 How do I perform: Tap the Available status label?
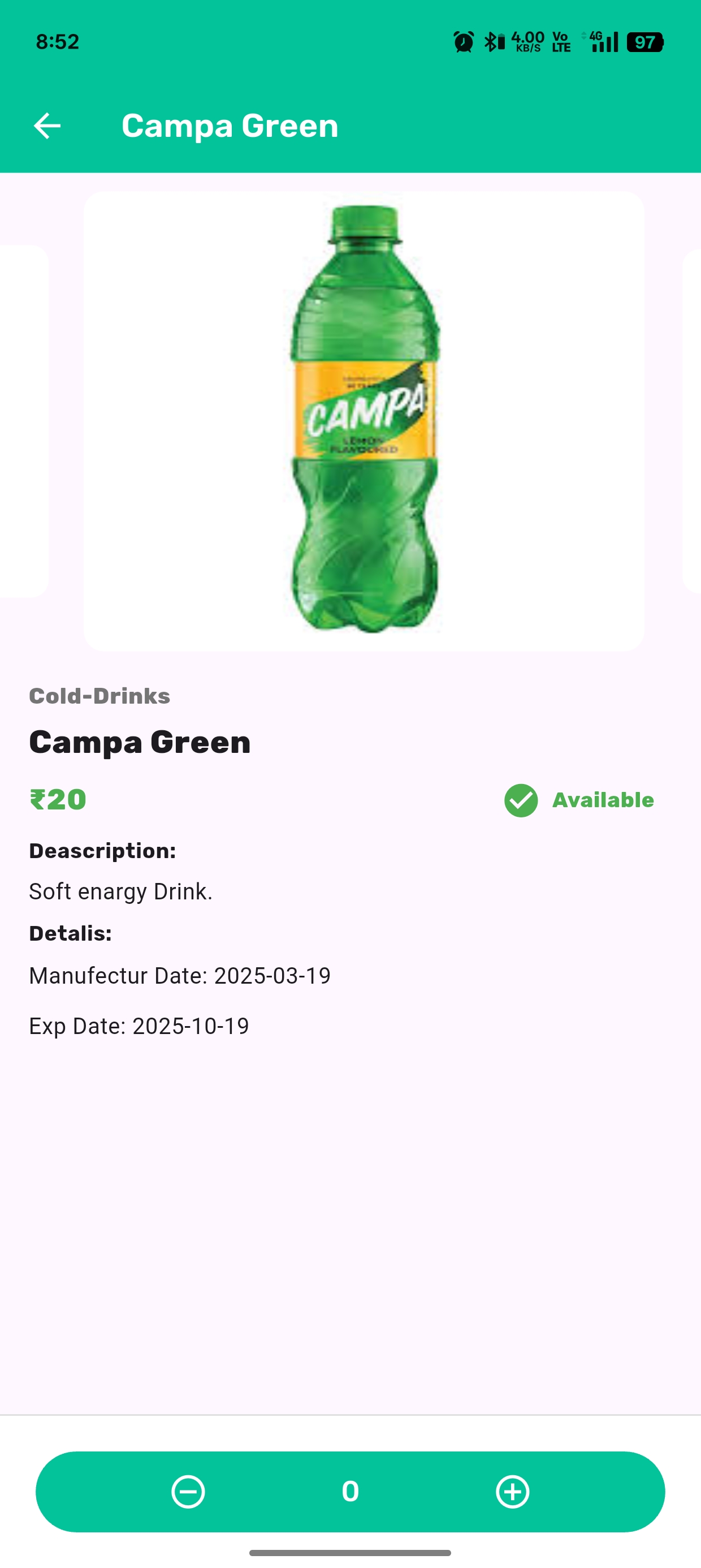[603, 800]
